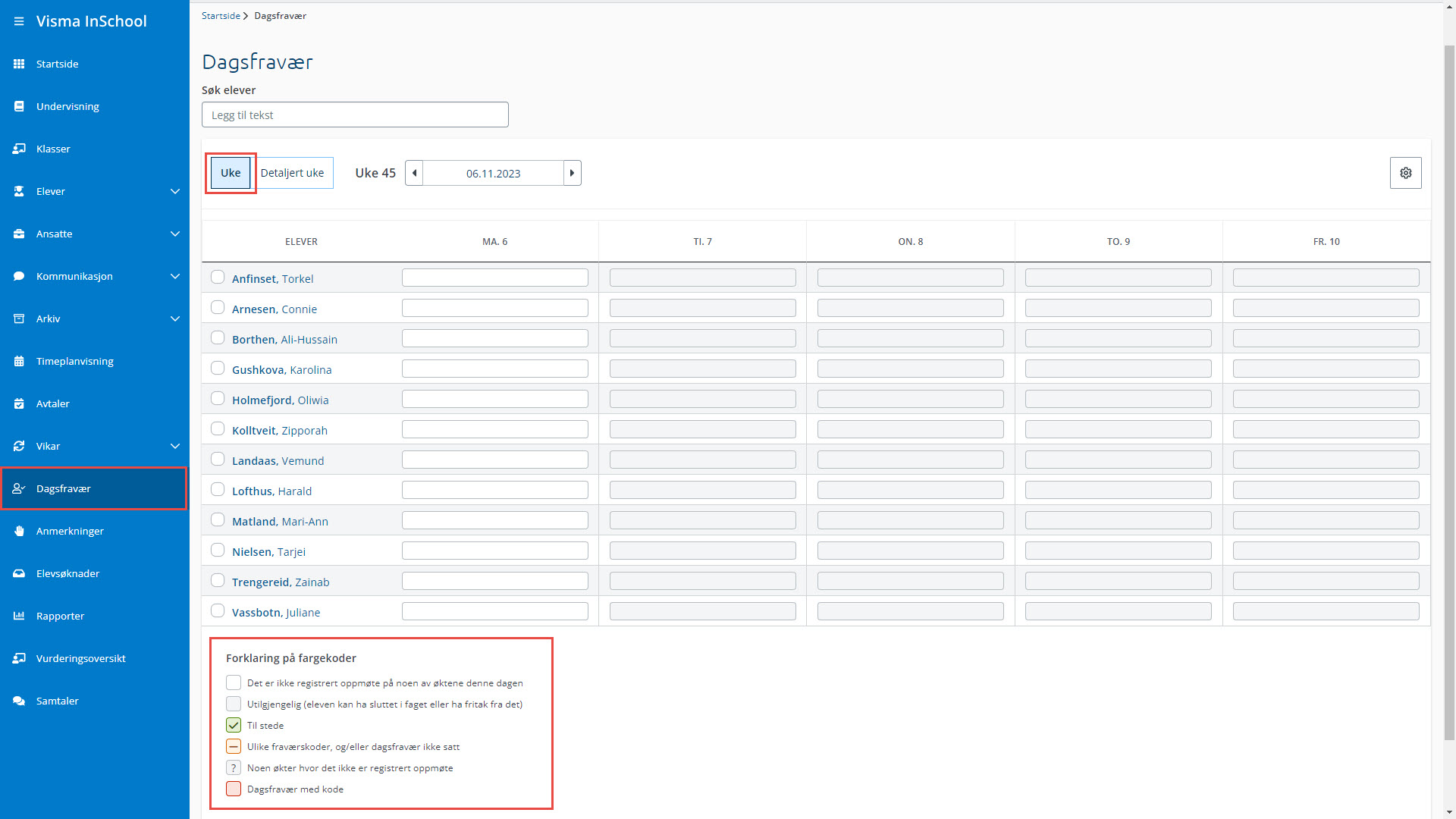The height and width of the screenshot is (819, 1456).
Task: Select checkbox for Borthen, Ali-Hussain
Action: click(218, 338)
